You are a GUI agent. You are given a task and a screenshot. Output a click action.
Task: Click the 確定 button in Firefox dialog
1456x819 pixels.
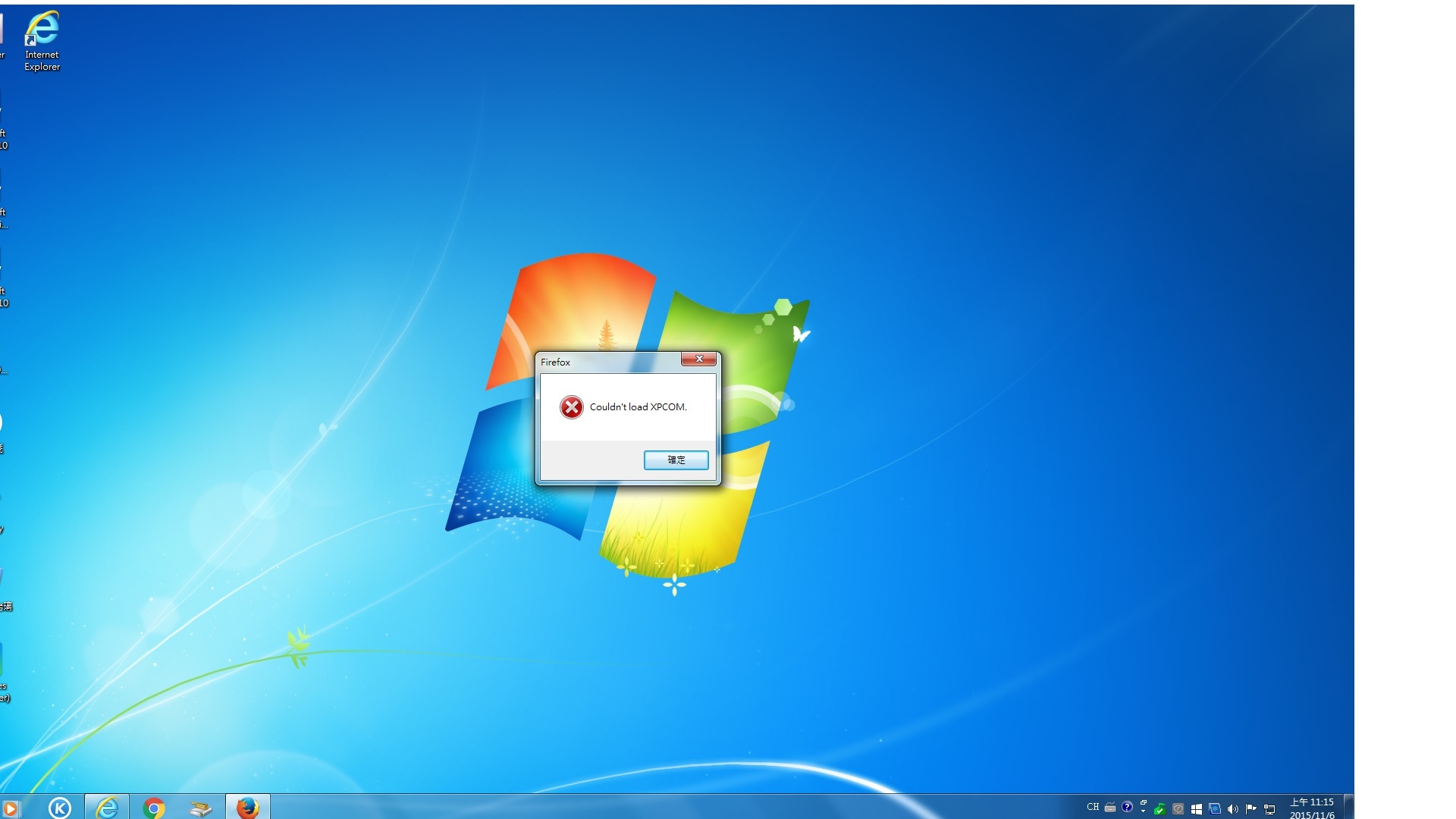[676, 460]
